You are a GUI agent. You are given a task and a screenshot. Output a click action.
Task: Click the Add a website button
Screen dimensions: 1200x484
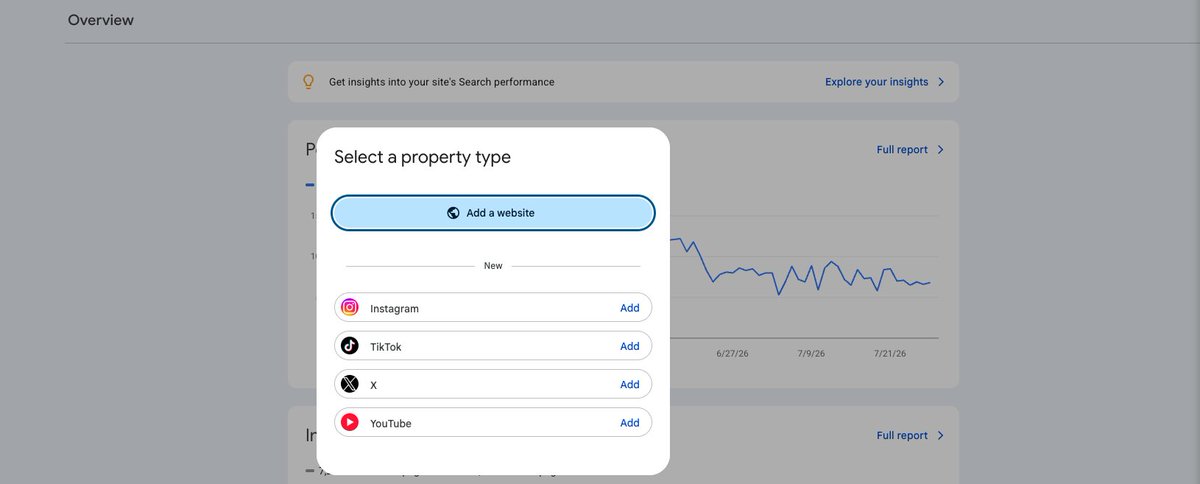click(x=493, y=213)
